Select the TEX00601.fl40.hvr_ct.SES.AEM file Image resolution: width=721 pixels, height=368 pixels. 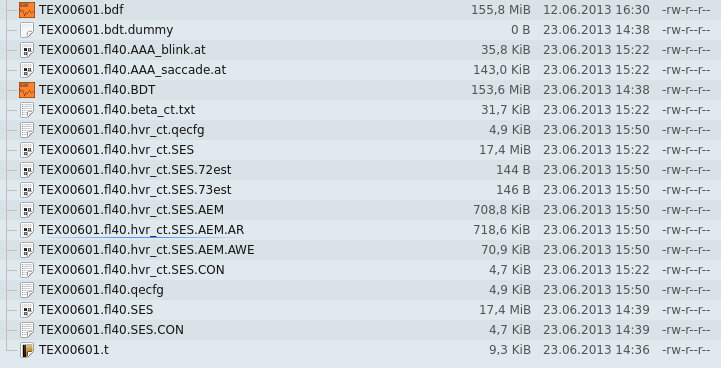click(x=132, y=210)
